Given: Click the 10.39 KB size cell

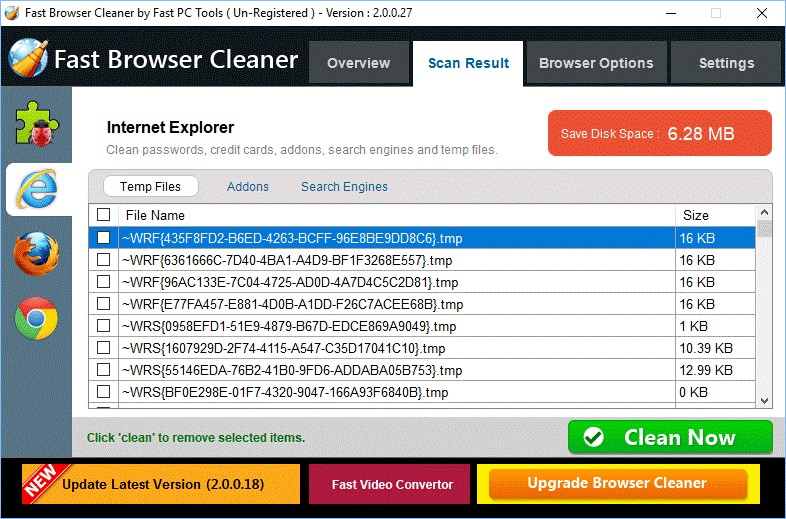Looking at the screenshot, I should (715, 348).
